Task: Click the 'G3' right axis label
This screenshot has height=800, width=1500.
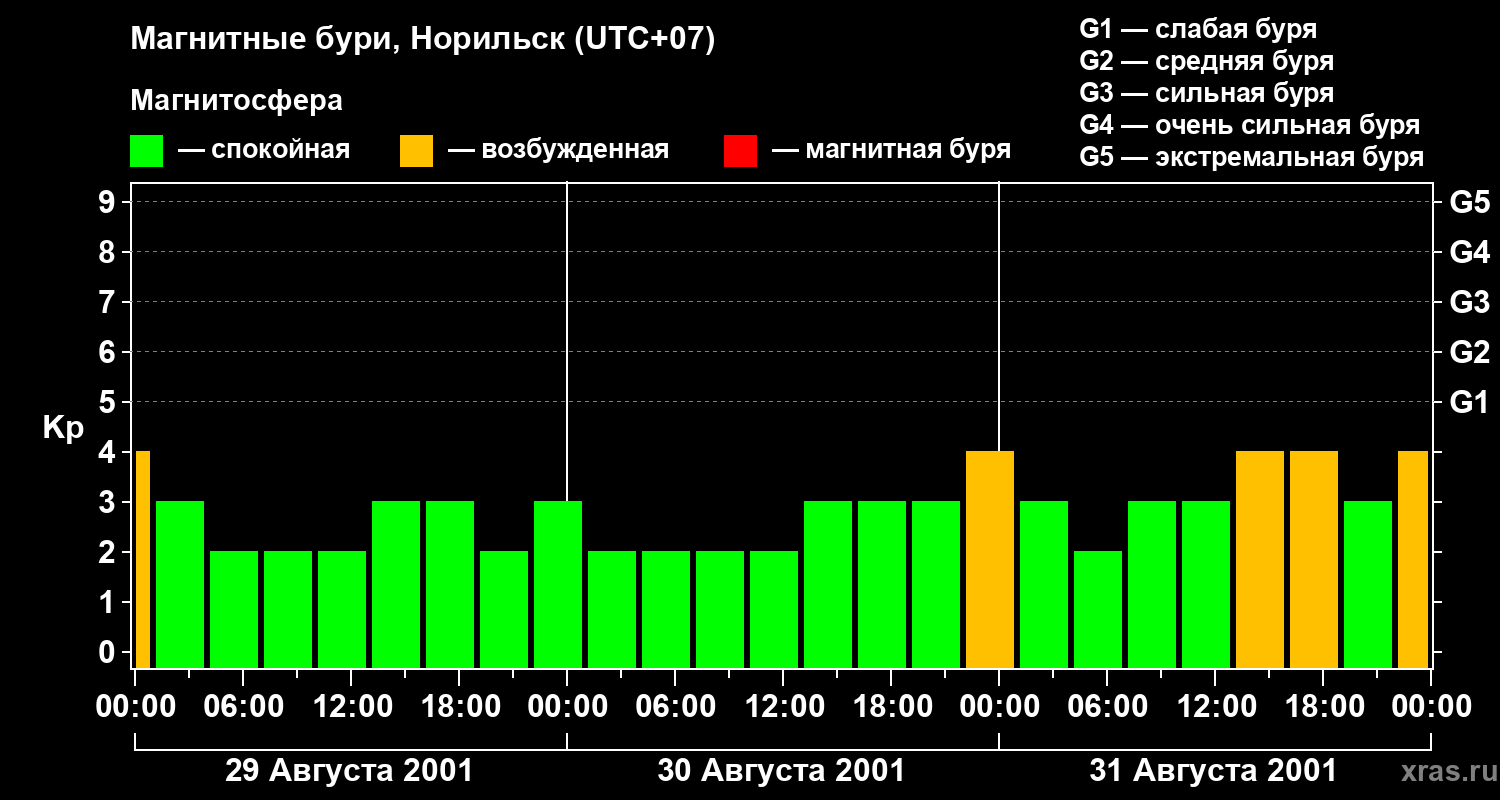Action: click(x=1470, y=302)
